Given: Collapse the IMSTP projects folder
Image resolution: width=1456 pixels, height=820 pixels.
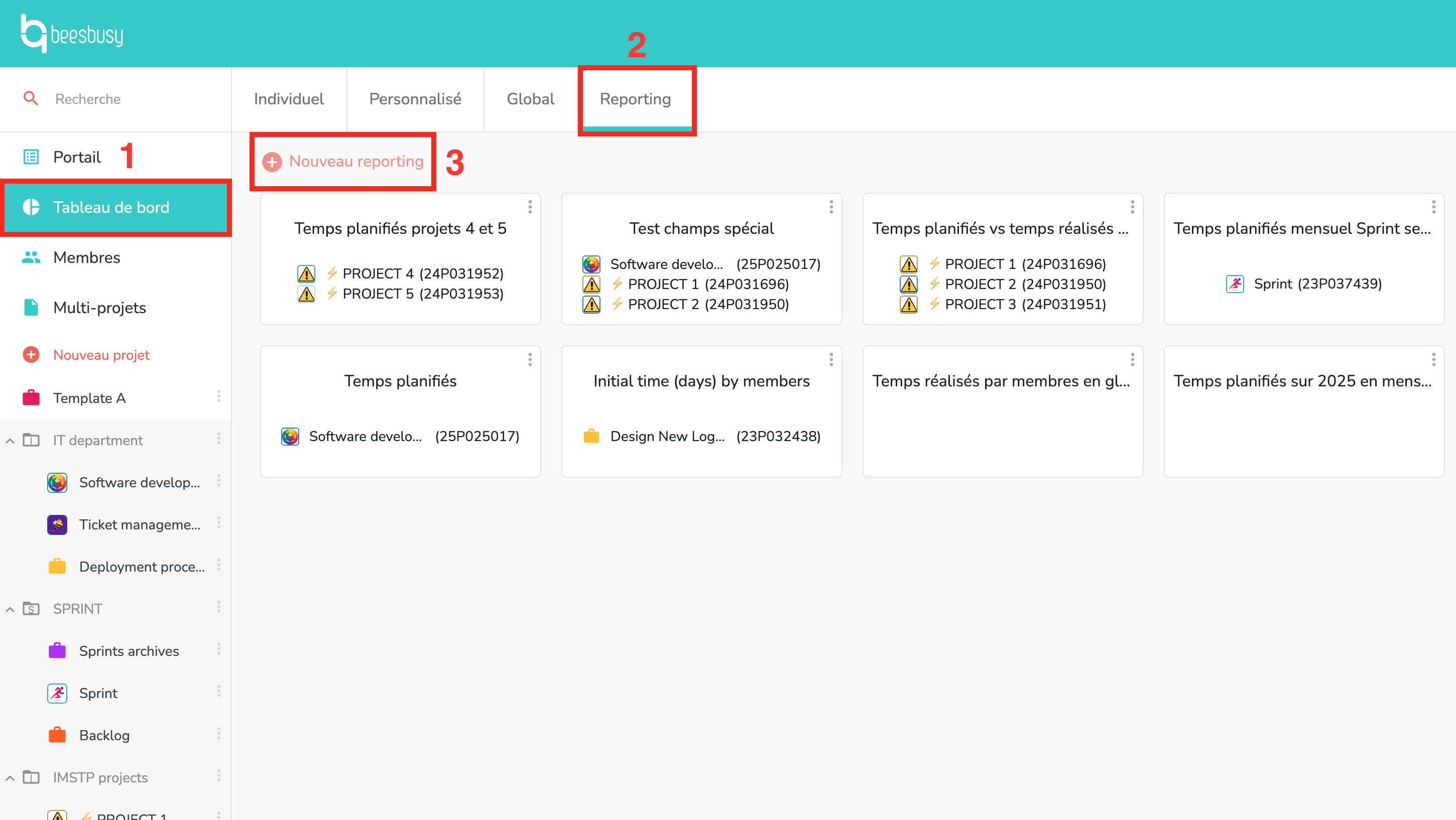Looking at the screenshot, I should click(10, 778).
